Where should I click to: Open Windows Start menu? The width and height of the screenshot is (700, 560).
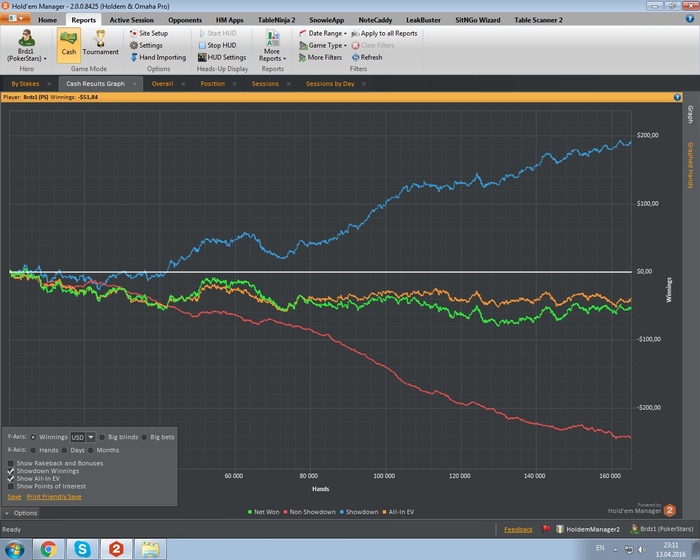14,549
